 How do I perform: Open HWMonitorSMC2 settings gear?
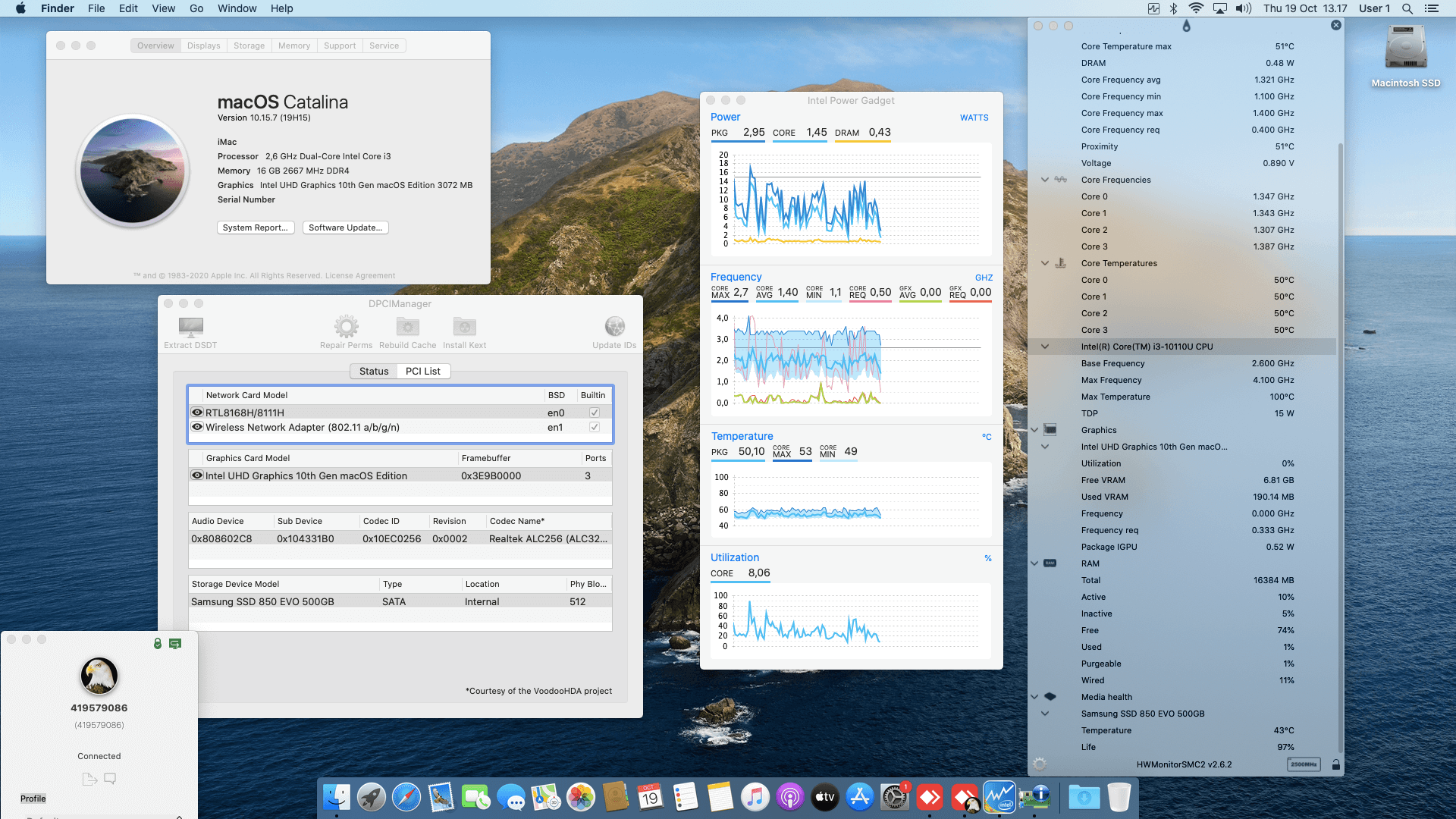click(x=1040, y=764)
